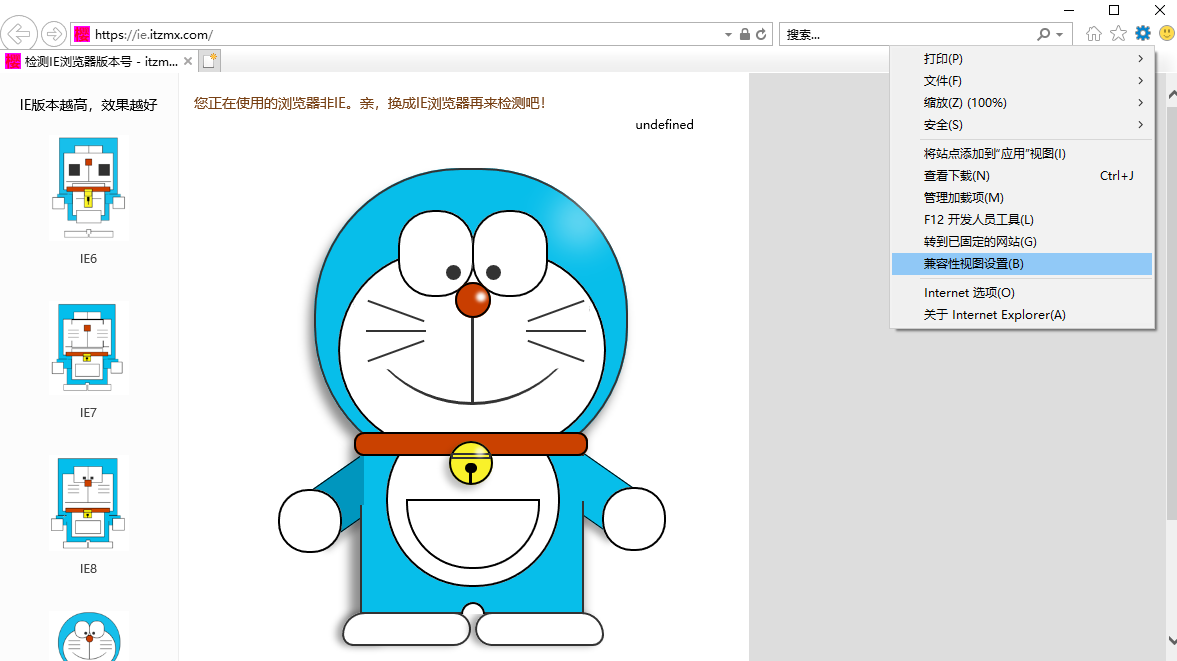Refresh the page with the reload icon

(761, 35)
